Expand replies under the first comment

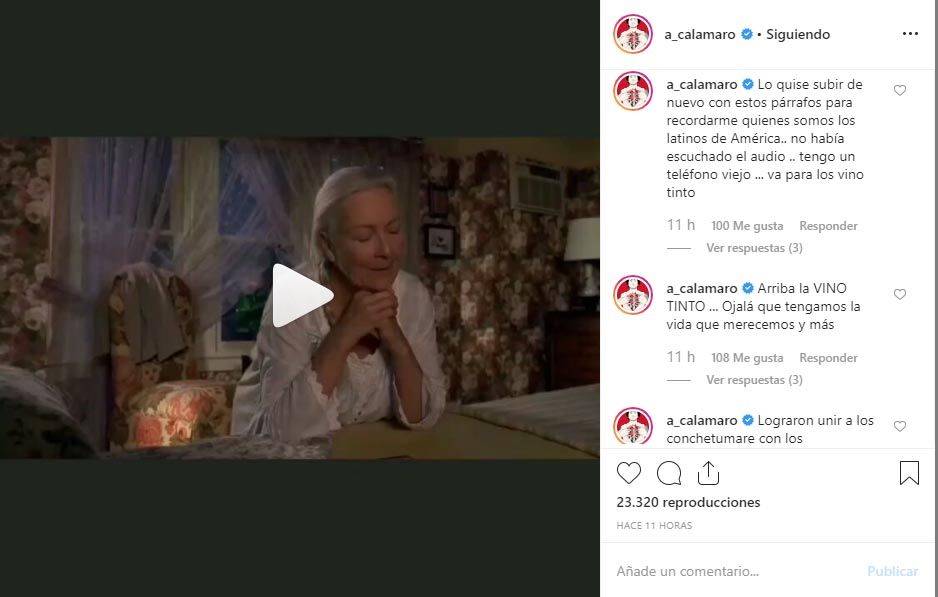tap(754, 248)
